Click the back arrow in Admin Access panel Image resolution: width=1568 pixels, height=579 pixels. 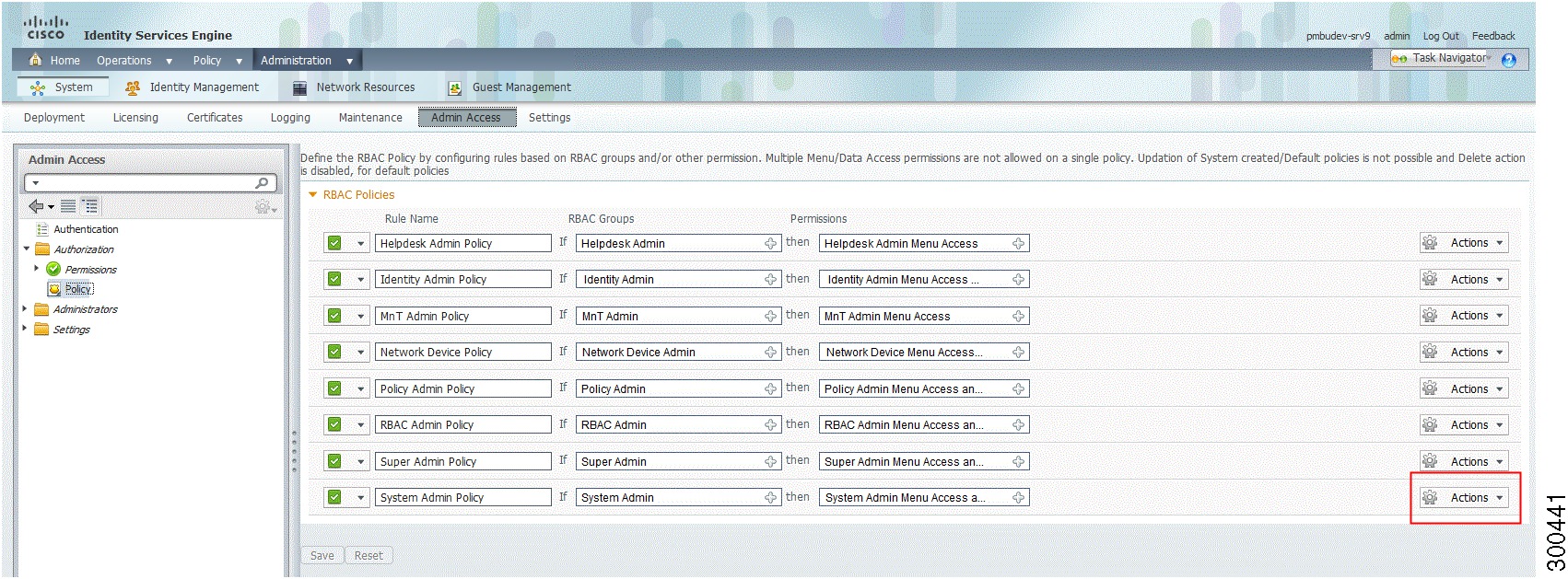[x=36, y=206]
